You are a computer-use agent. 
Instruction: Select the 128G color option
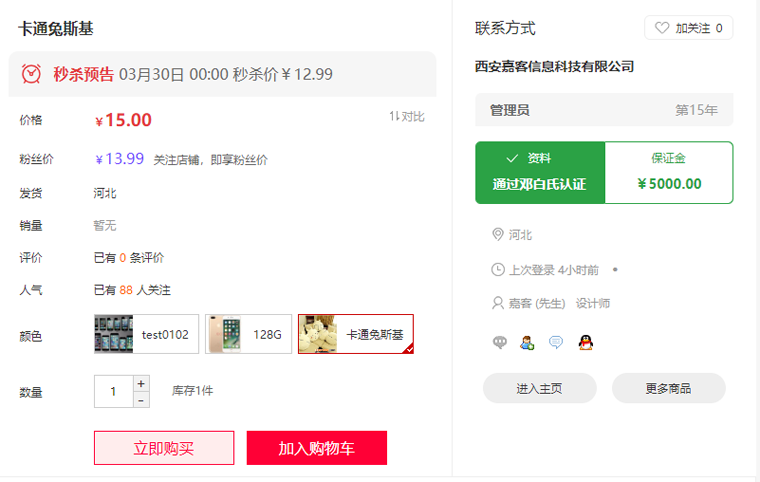(251, 334)
